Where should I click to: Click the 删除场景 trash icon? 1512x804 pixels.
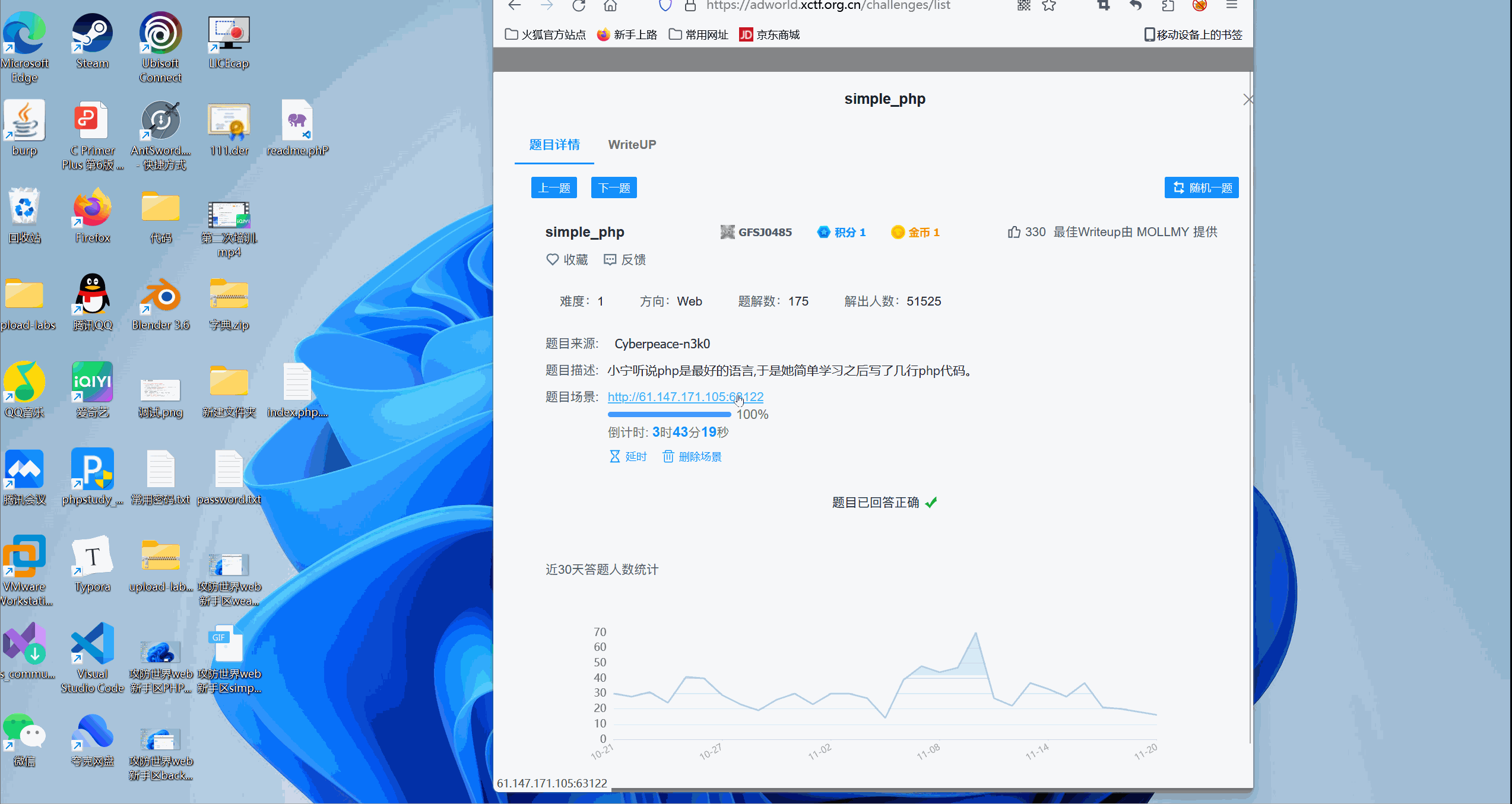pyautogui.click(x=669, y=456)
